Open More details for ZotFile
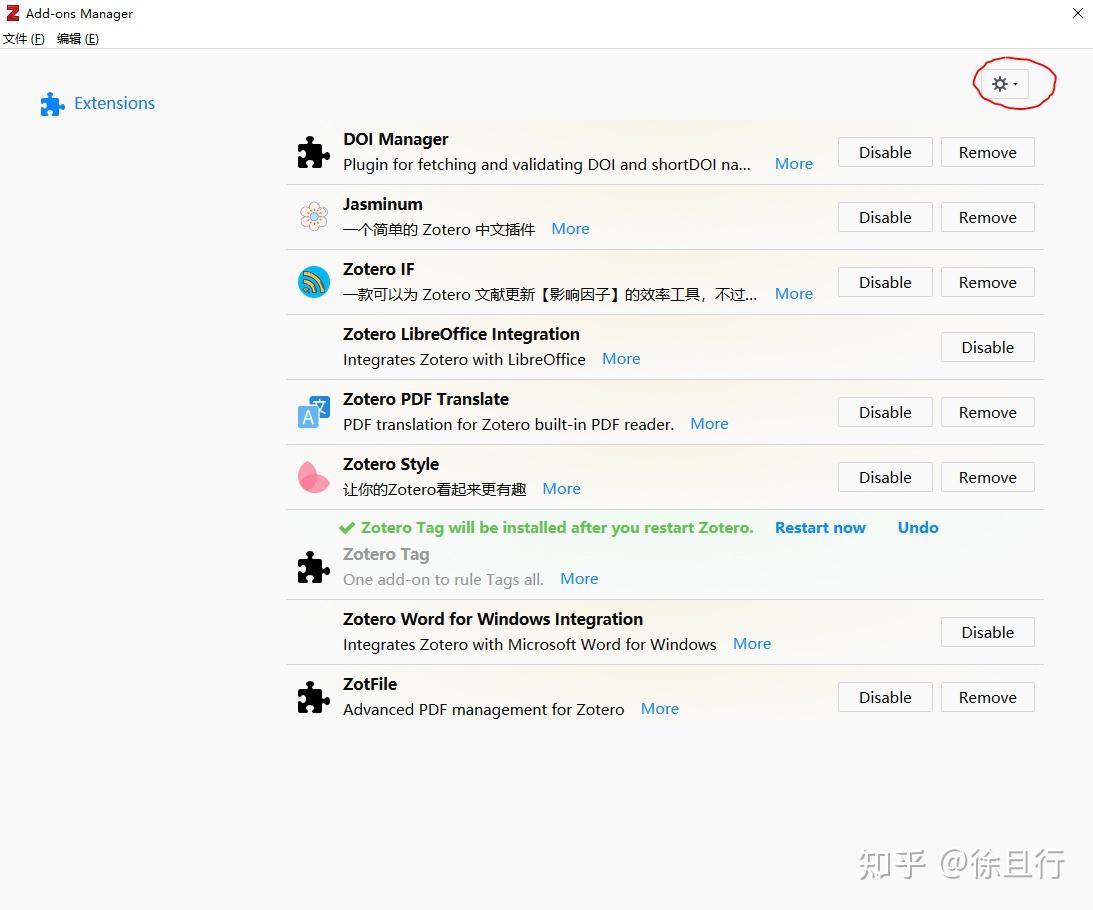Image resolution: width=1093 pixels, height=910 pixels. pyautogui.click(x=659, y=708)
